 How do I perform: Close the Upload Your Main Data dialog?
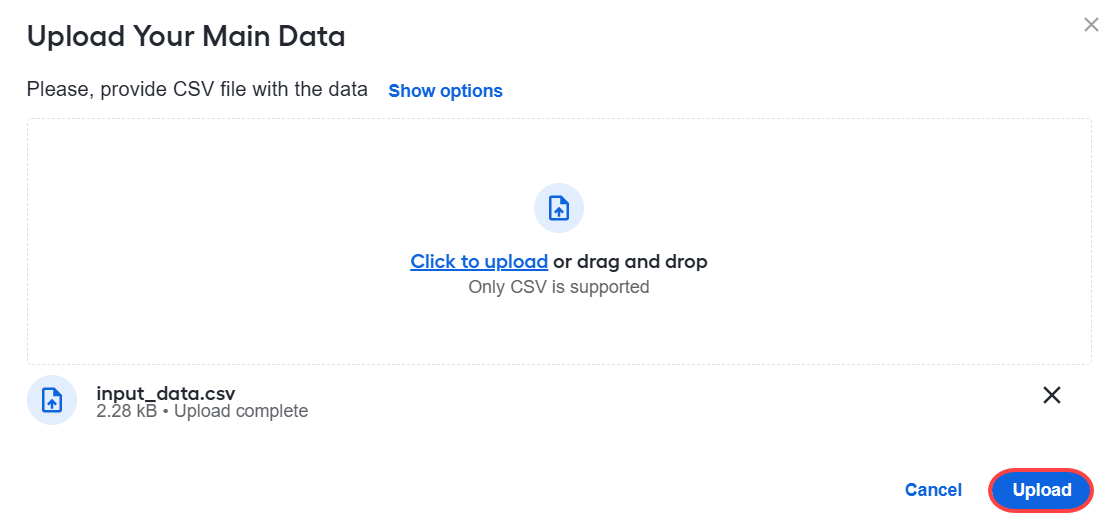coord(1091,25)
